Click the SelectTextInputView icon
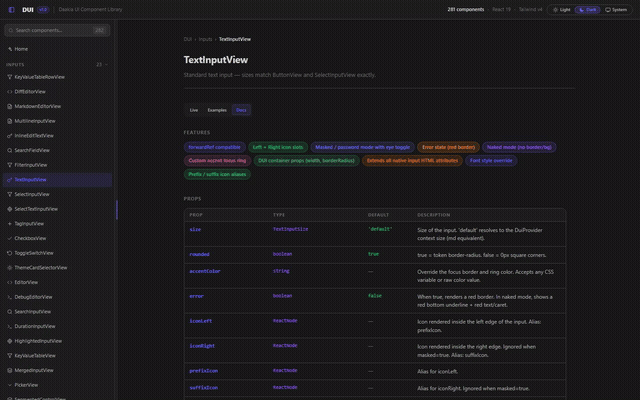Image resolution: width=640 pixels, height=400 pixels. click(10, 209)
